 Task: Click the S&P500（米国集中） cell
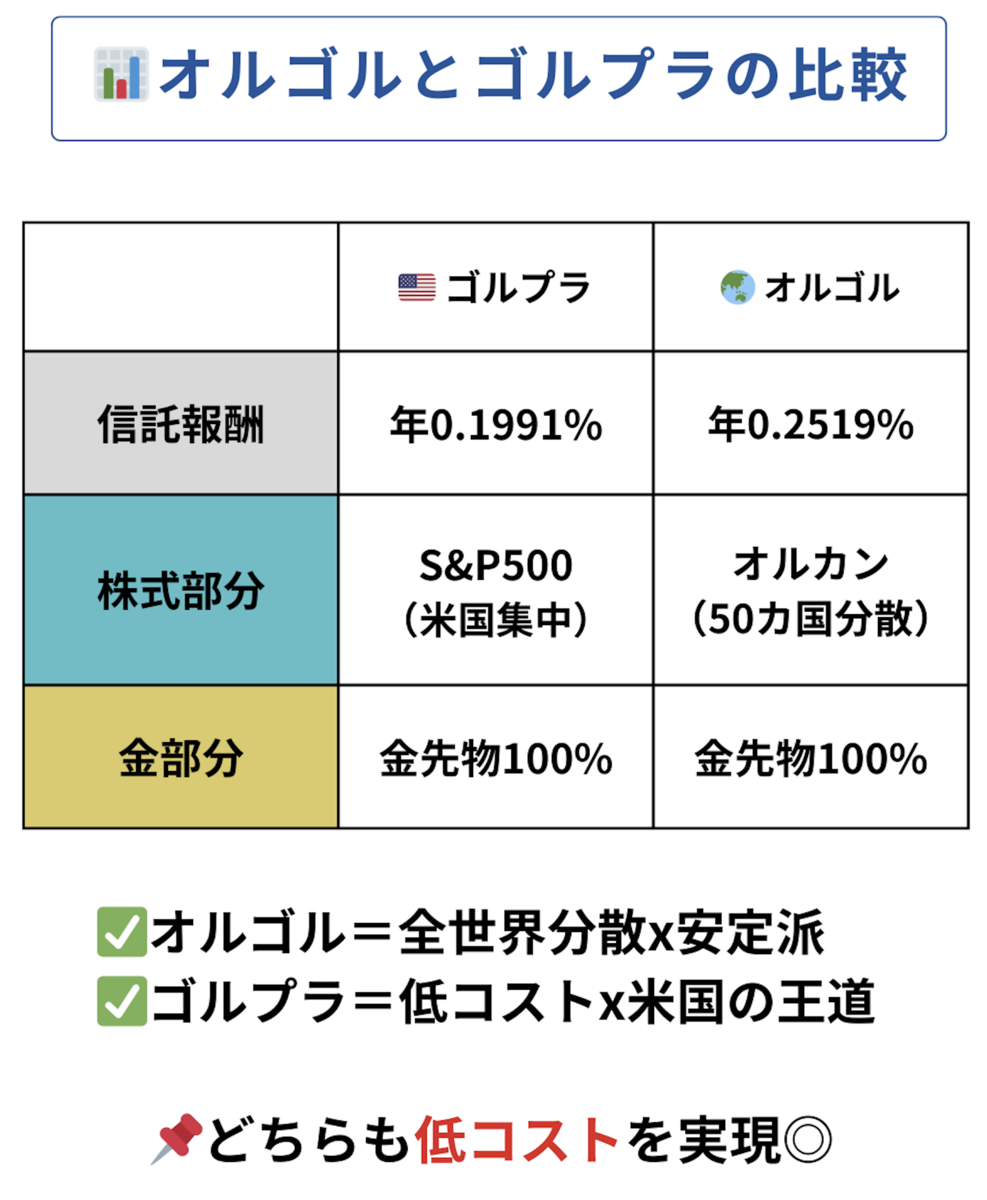tap(496, 590)
